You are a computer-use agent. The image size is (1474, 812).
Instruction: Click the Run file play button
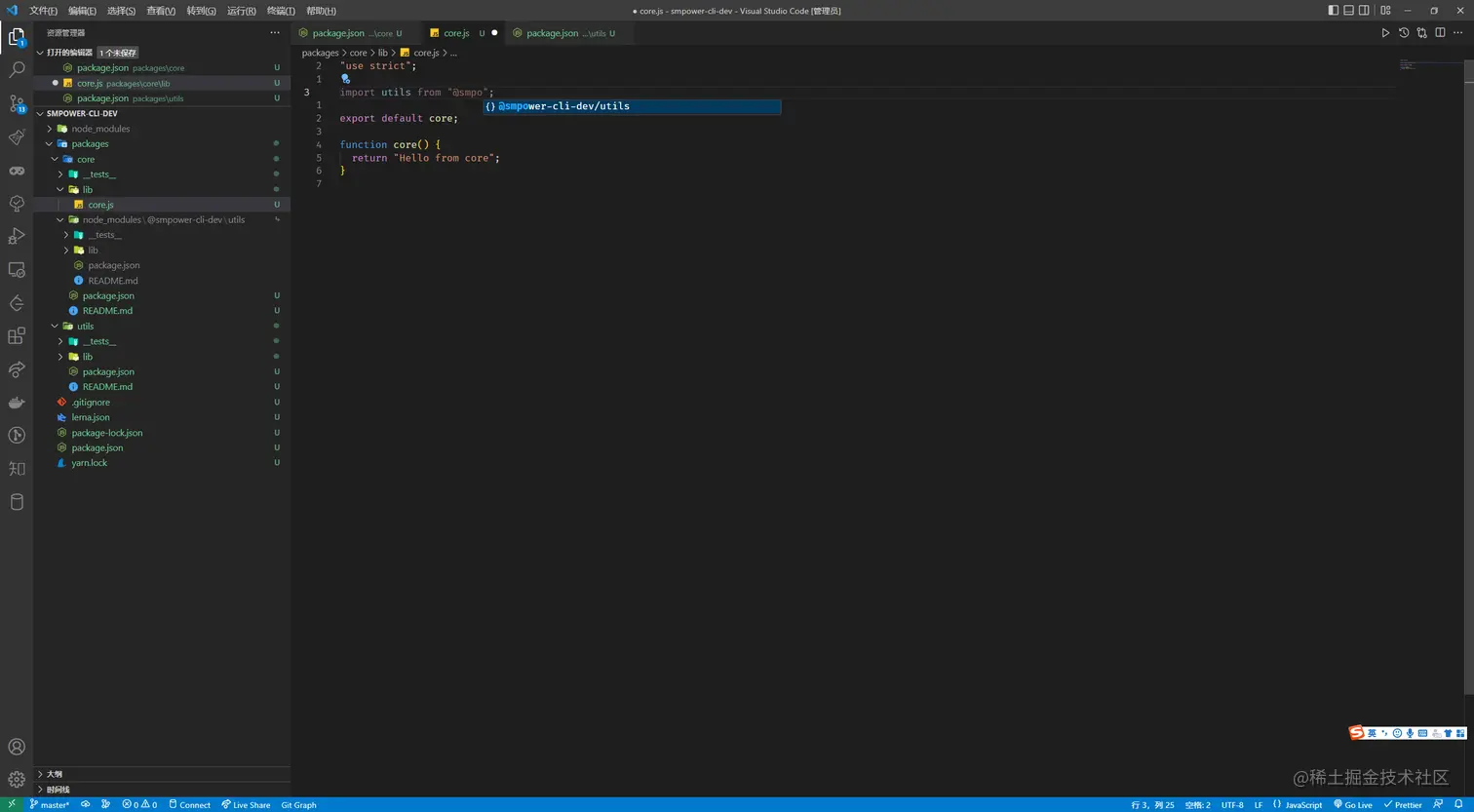click(x=1385, y=32)
